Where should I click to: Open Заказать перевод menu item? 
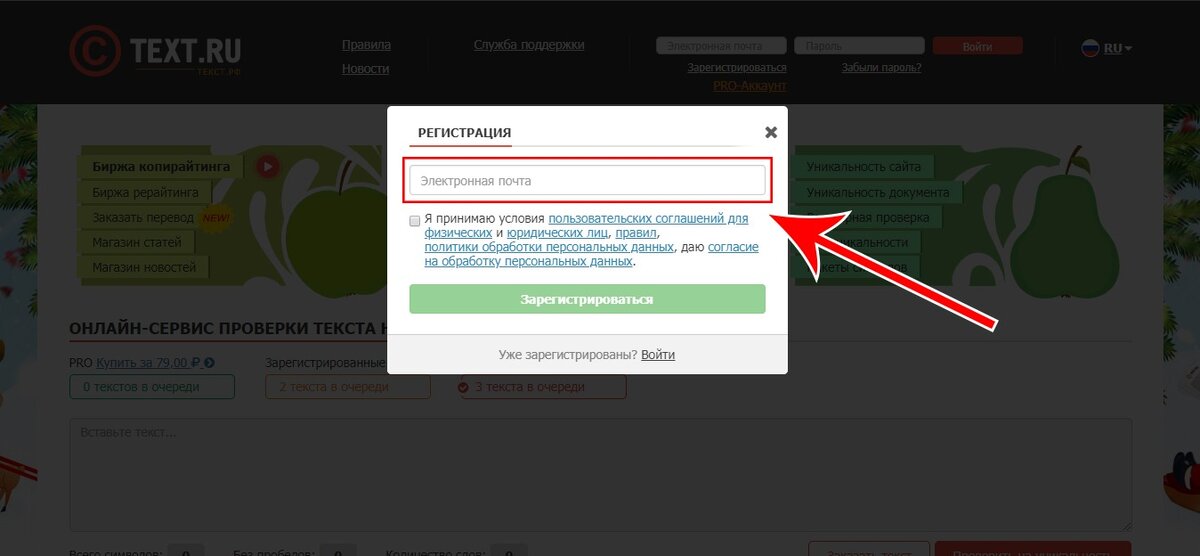(x=143, y=217)
